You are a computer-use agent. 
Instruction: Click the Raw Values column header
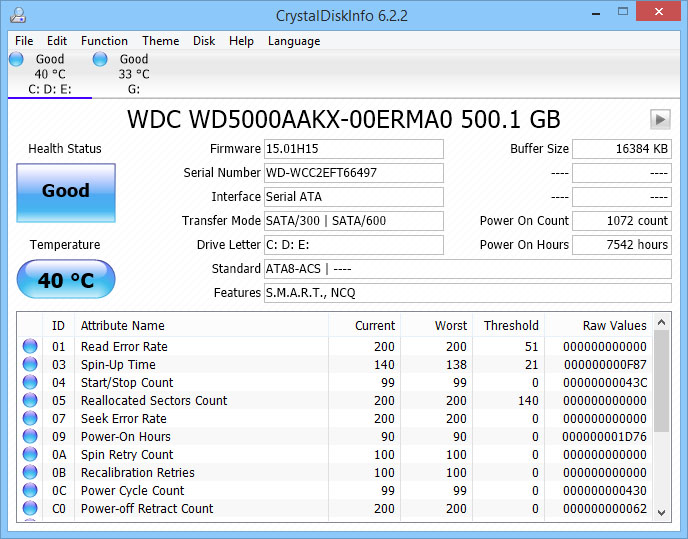click(614, 325)
